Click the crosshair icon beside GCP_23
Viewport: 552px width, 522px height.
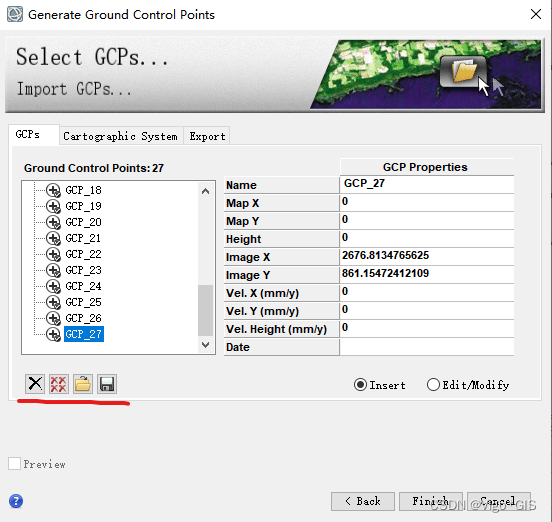[x=54, y=270]
